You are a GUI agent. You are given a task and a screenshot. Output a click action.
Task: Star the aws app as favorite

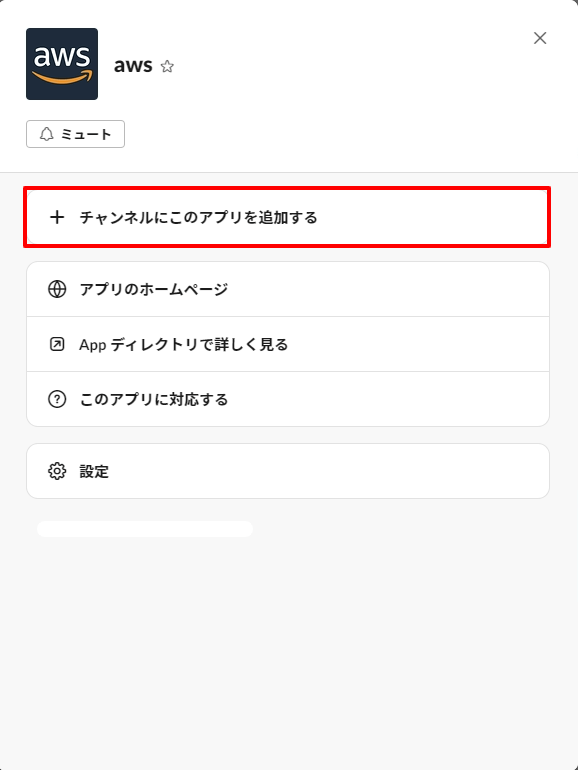click(x=167, y=66)
